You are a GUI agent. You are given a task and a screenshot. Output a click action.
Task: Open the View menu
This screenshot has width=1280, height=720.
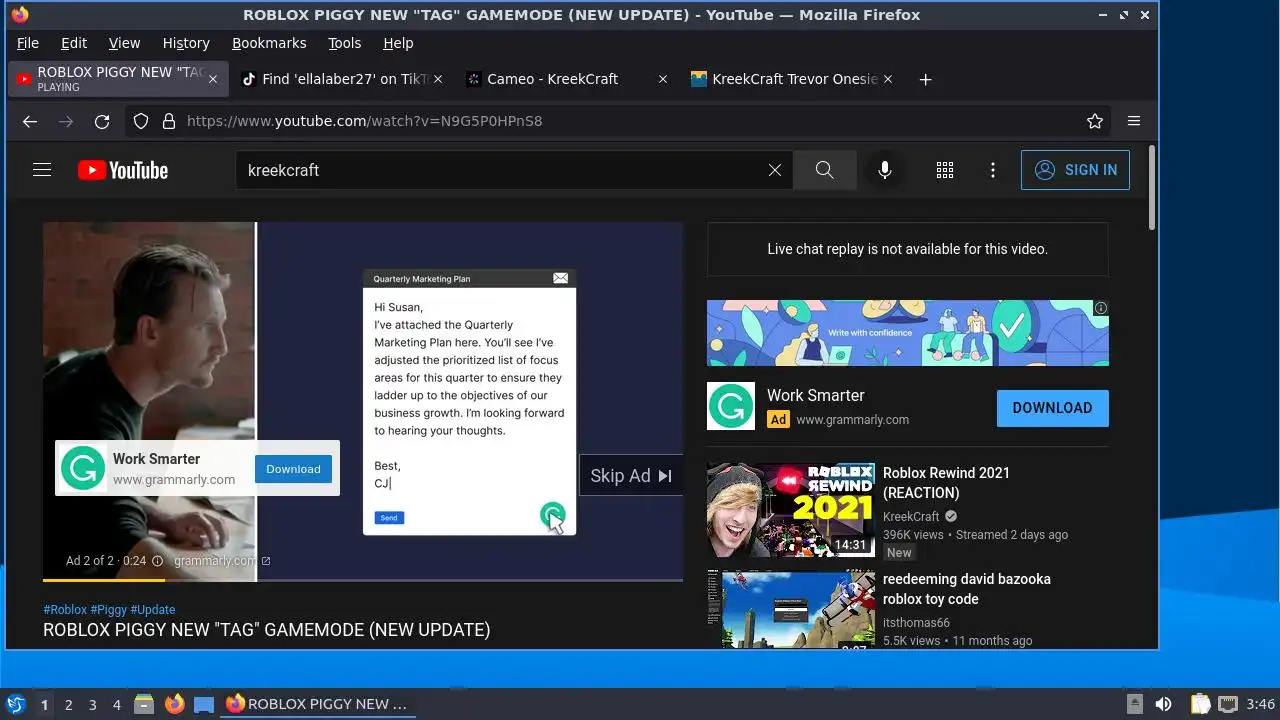click(x=124, y=43)
